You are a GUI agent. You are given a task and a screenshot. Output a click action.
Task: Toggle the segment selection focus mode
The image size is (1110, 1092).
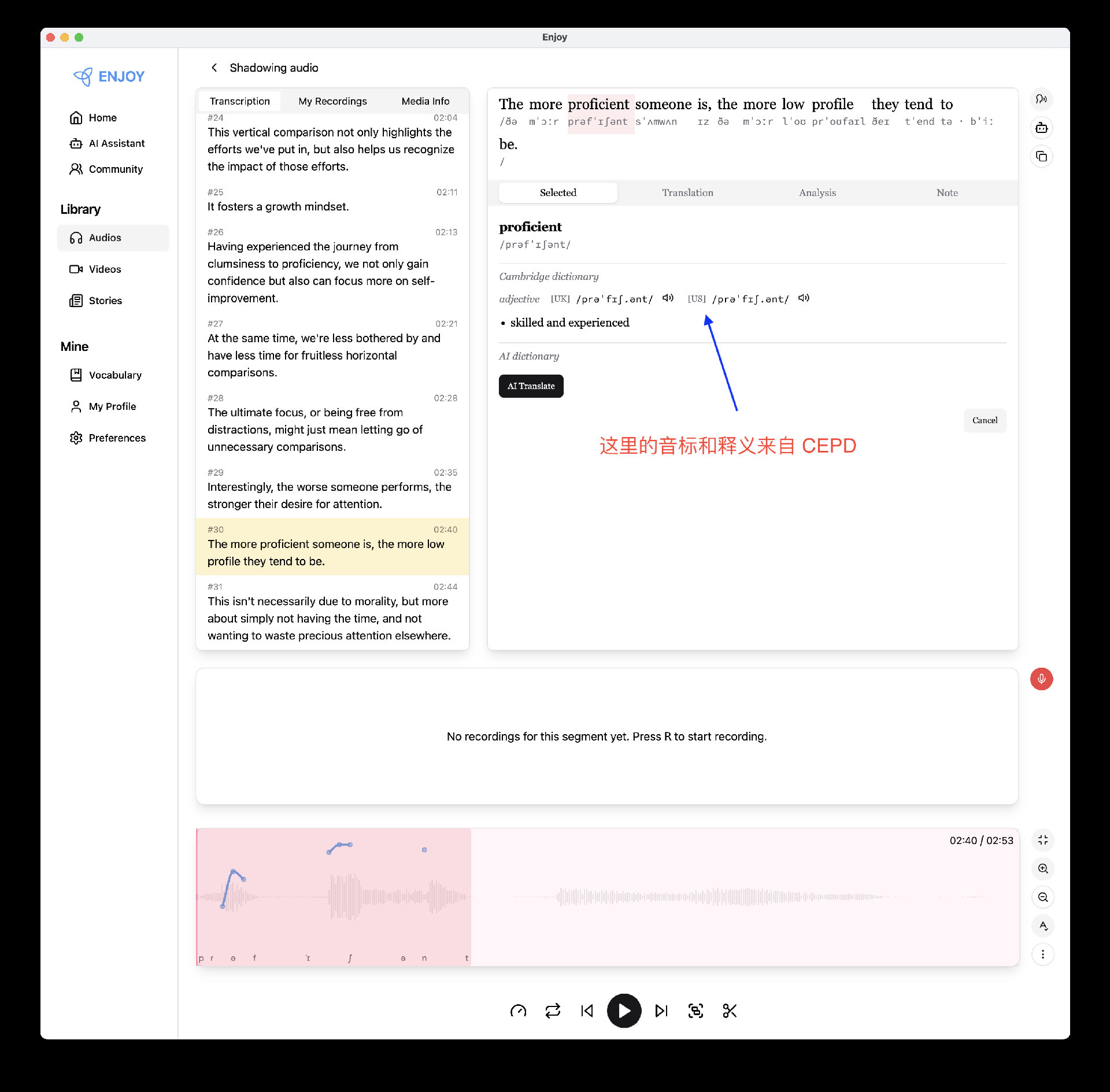[695, 1010]
